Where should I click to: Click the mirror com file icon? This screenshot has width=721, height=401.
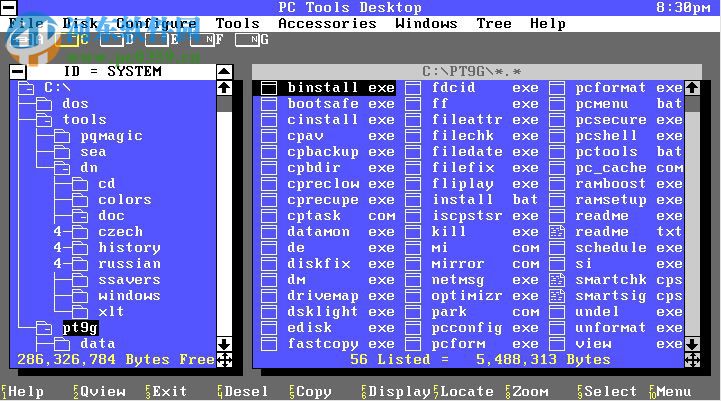413,264
